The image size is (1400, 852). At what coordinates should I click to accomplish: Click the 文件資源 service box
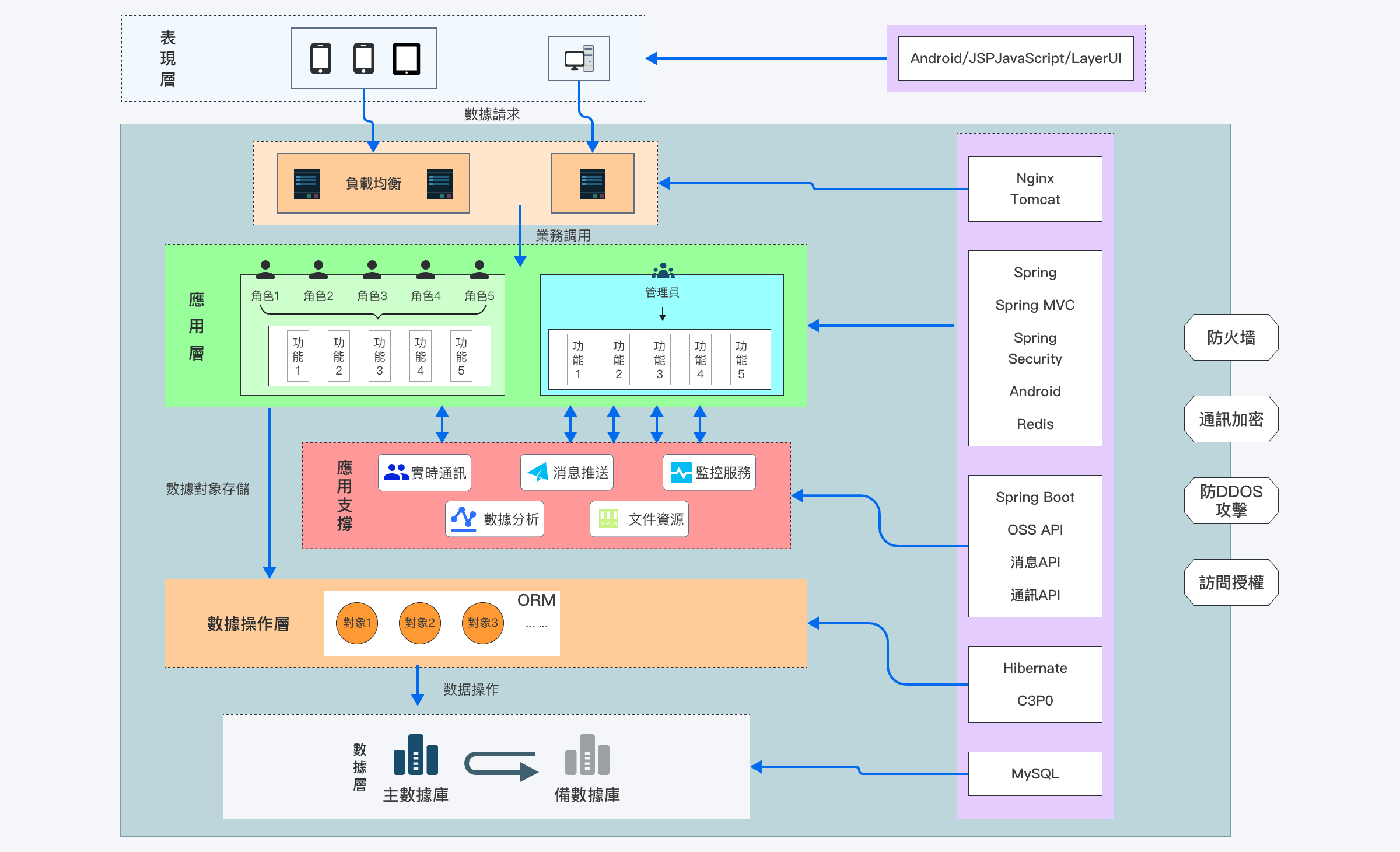pos(639,519)
